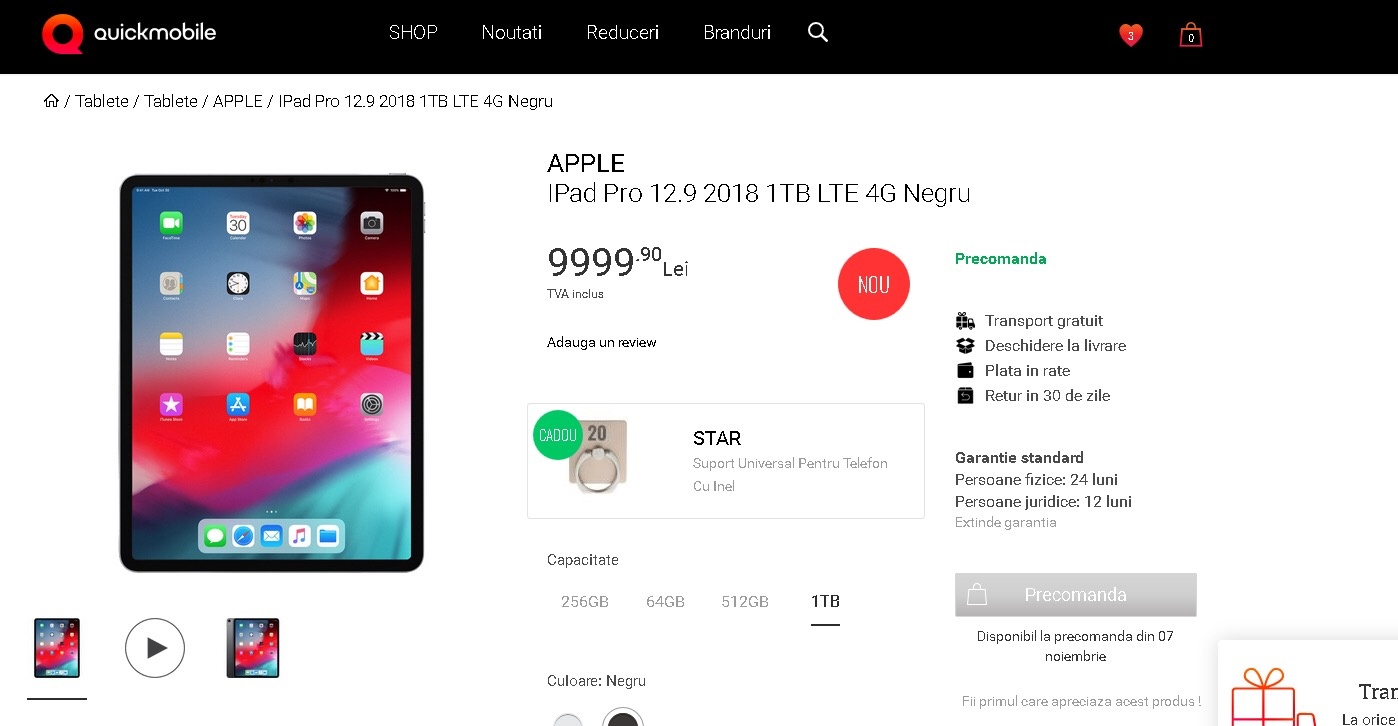Click the Precomanda button
This screenshot has height=726, width=1398.
[x=1076, y=595]
